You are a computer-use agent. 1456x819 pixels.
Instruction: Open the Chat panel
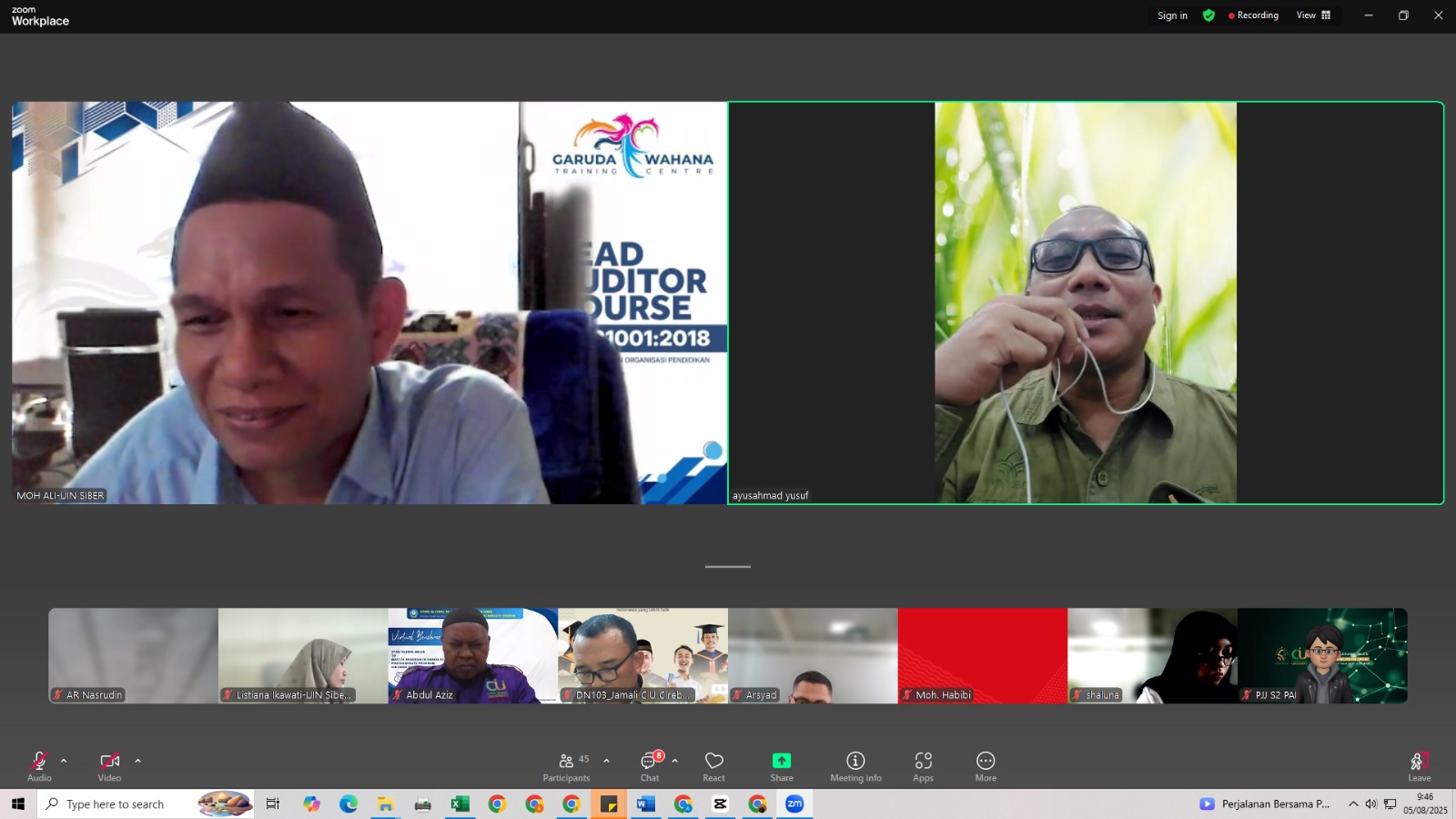650,765
